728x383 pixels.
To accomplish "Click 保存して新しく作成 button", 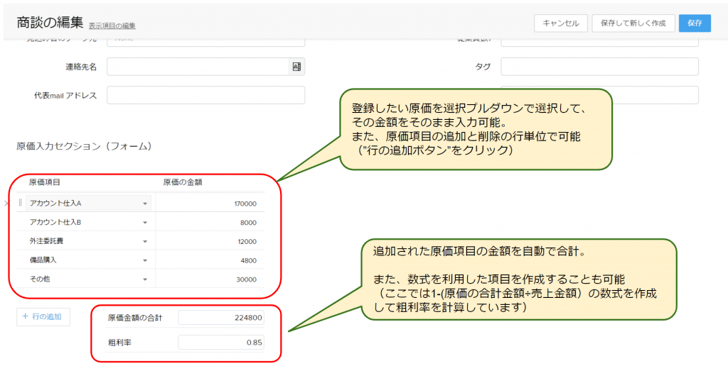I will pos(633,23).
